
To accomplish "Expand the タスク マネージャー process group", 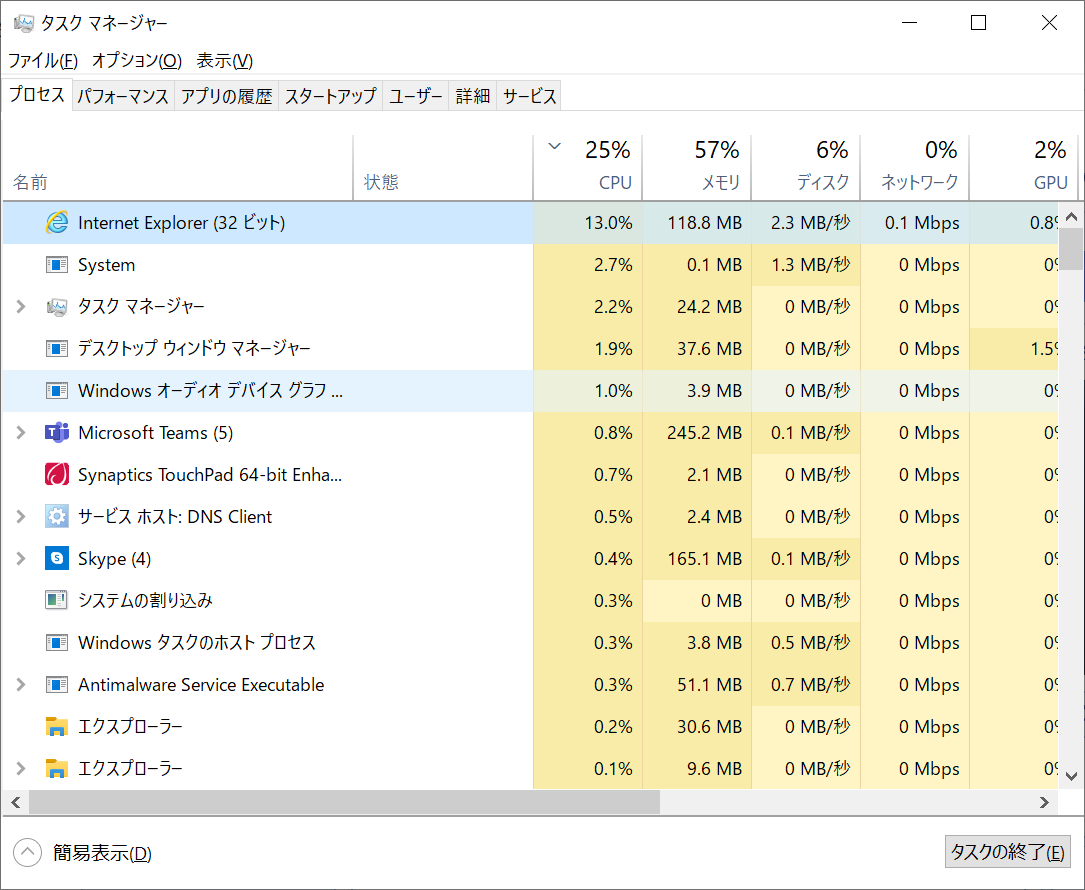I will click(21, 307).
